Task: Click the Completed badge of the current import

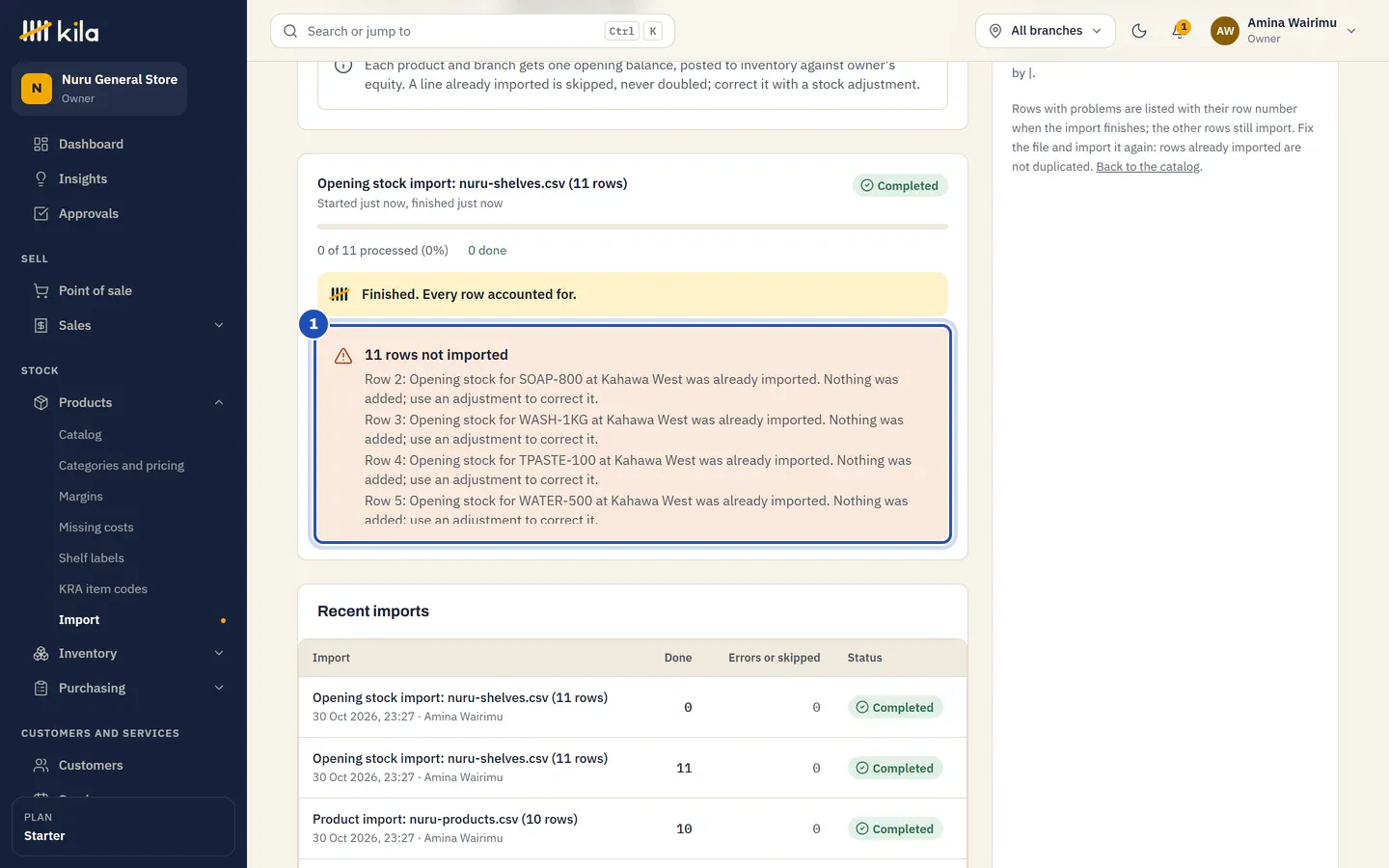Action: tap(900, 185)
